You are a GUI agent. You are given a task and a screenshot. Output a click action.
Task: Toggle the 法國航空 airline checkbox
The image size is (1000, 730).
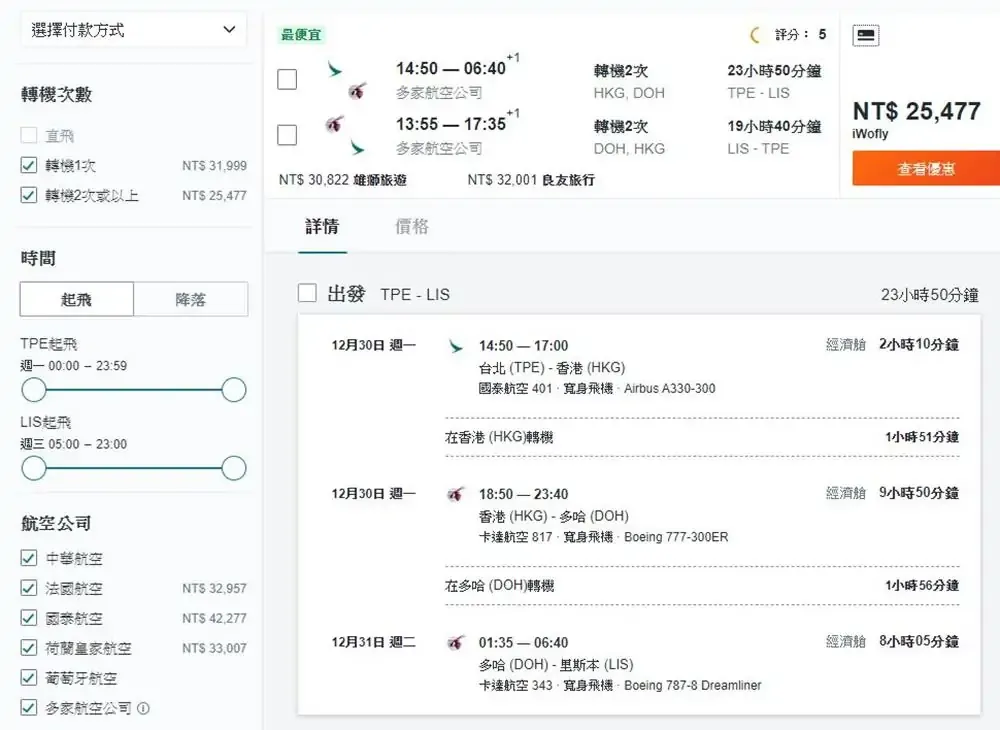29,588
